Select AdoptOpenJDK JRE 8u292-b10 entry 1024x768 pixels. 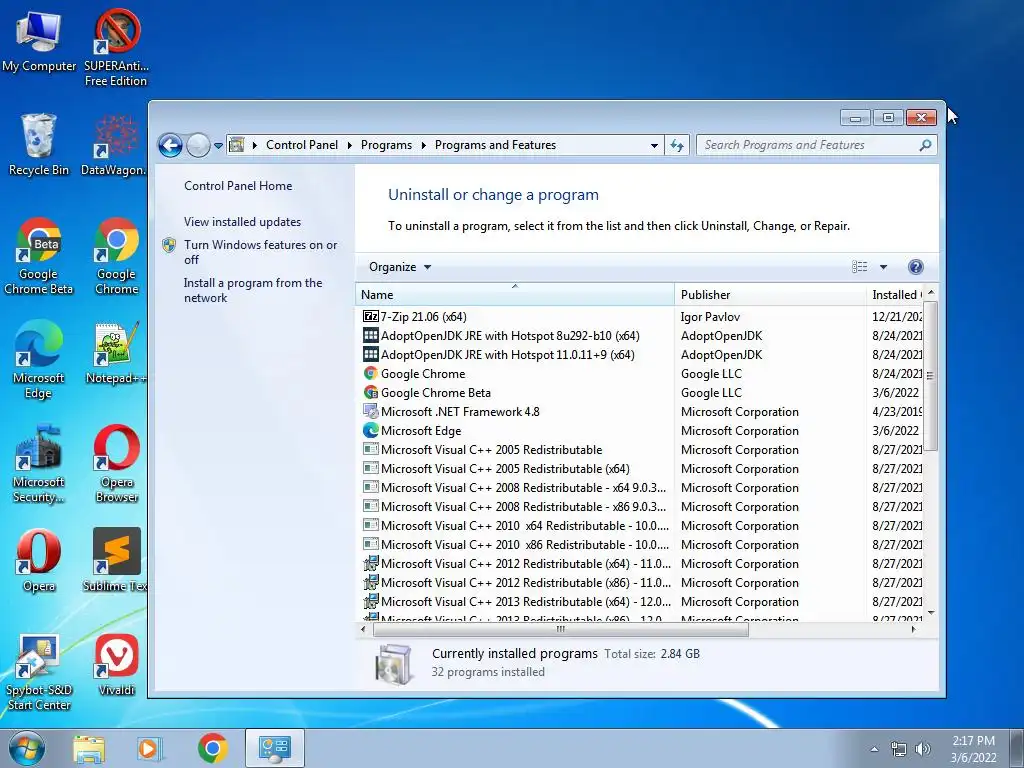click(x=639, y=336)
